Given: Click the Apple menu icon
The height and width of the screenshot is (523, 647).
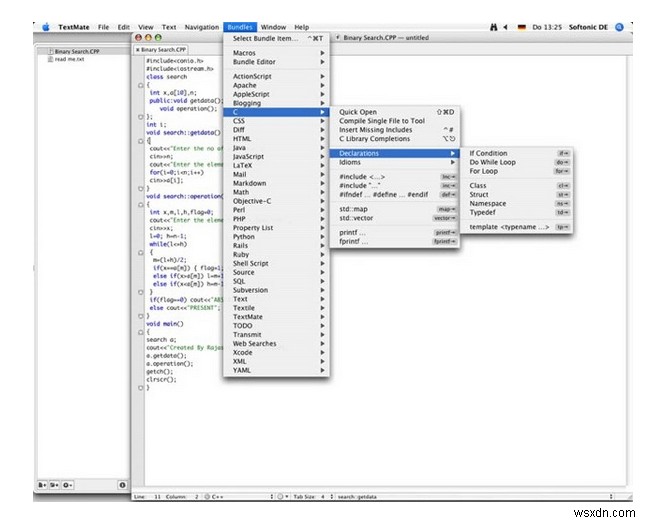Looking at the screenshot, I should [x=44, y=26].
